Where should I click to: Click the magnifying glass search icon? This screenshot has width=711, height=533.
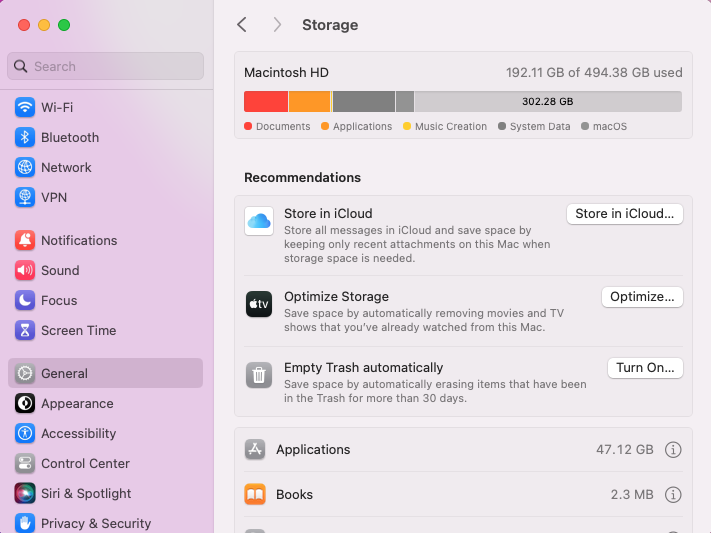click(x=20, y=66)
